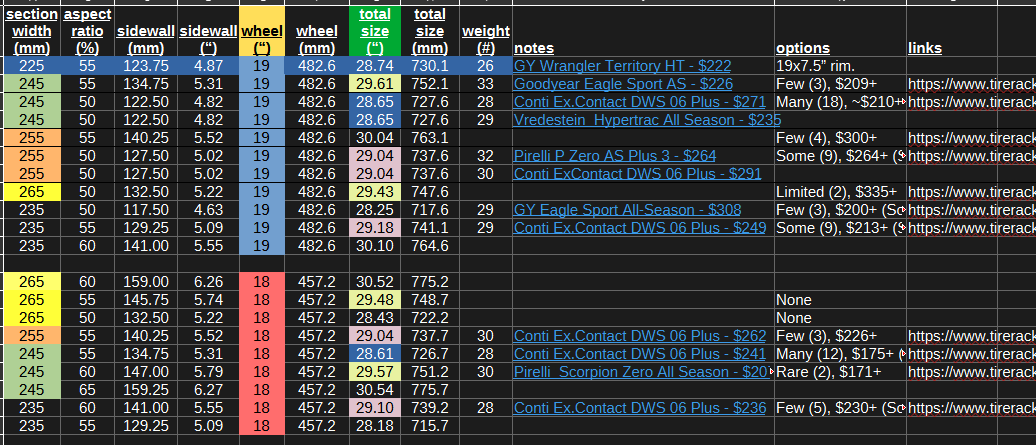Screen dimensions: 1036x445
Task: Select the None cell in the 748.7 row
Action: coord(840,300)
